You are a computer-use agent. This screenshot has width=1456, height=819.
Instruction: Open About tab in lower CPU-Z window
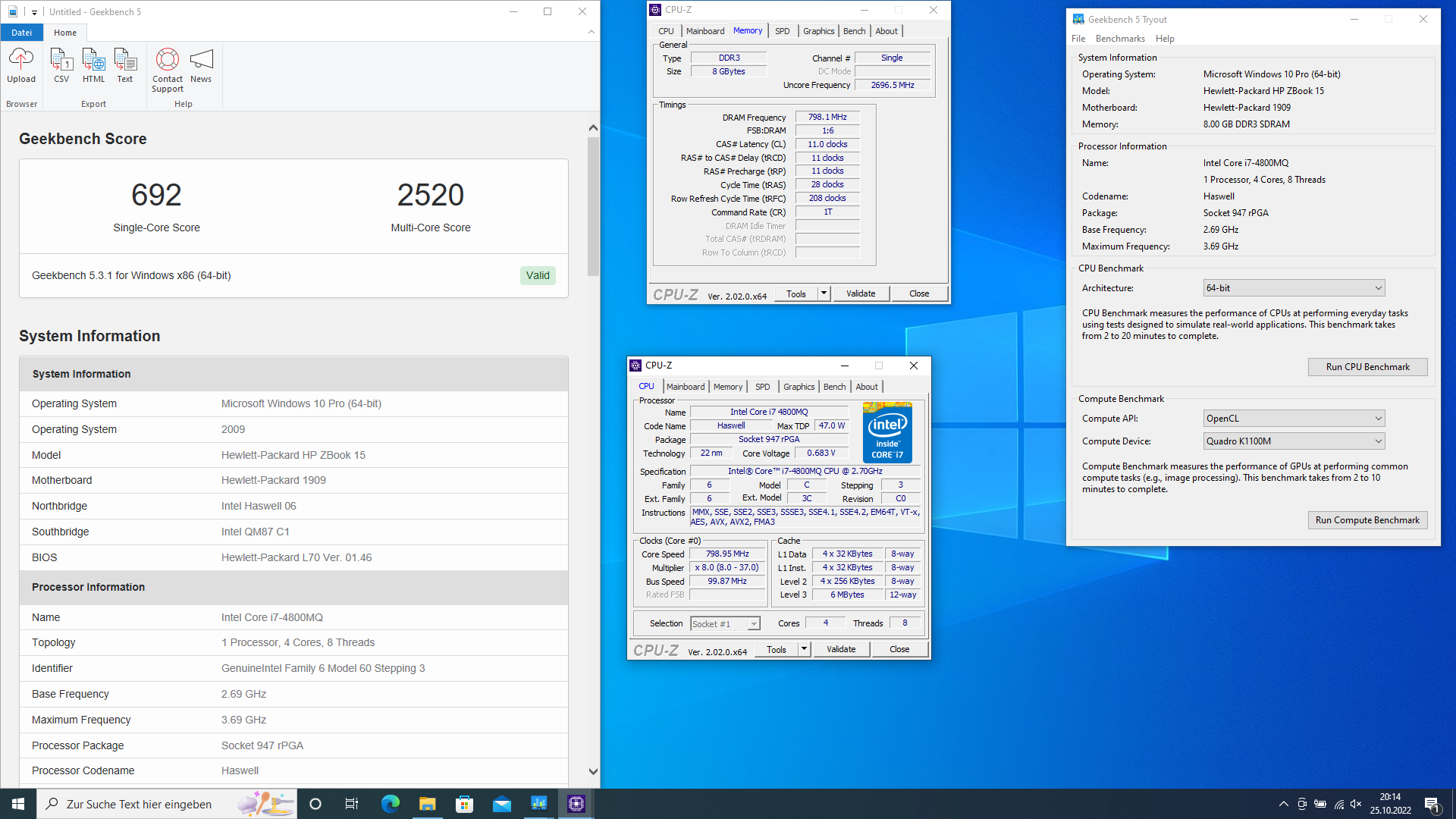867,387
